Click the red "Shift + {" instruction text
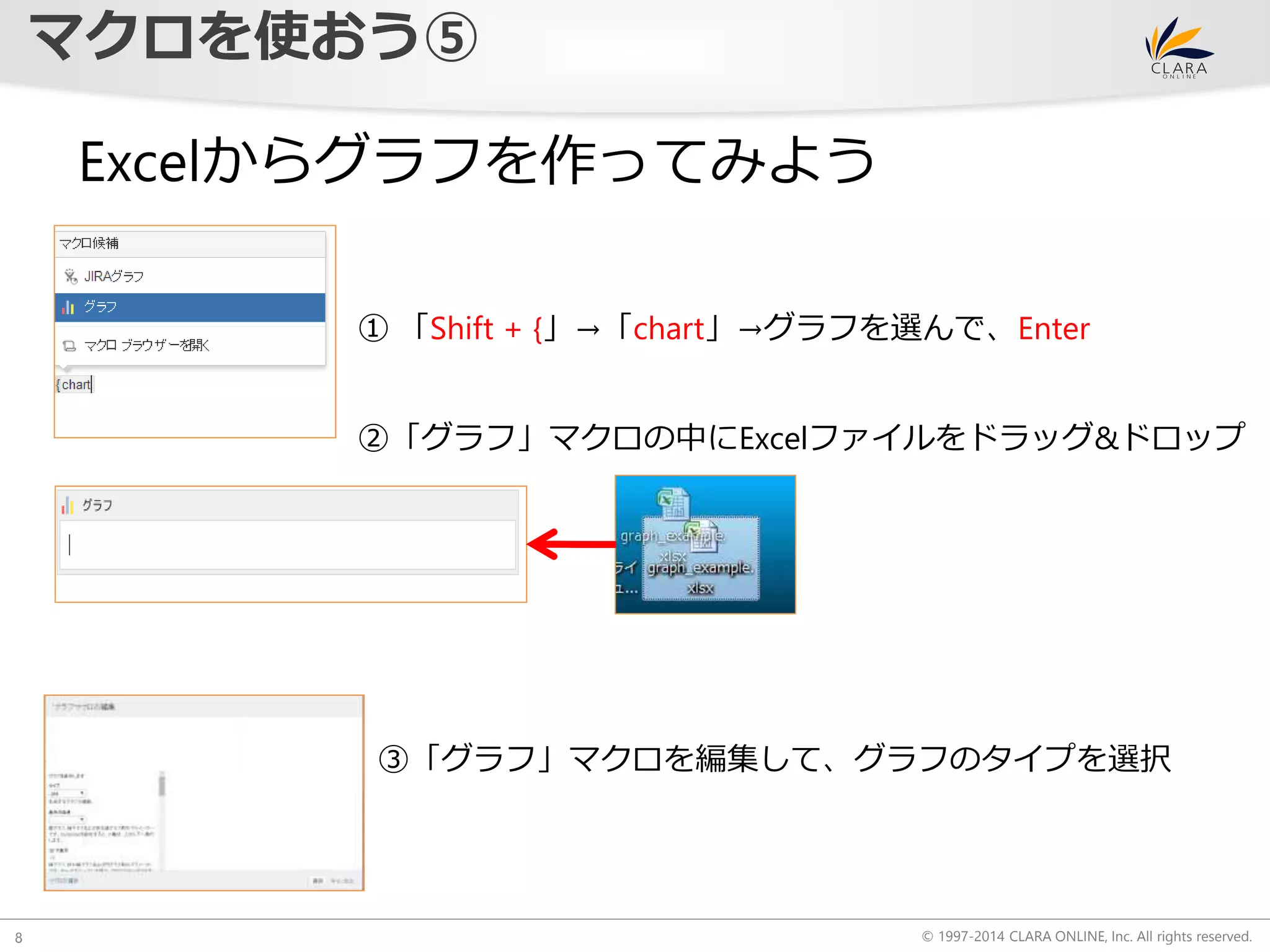 click(x=487, y=328)
